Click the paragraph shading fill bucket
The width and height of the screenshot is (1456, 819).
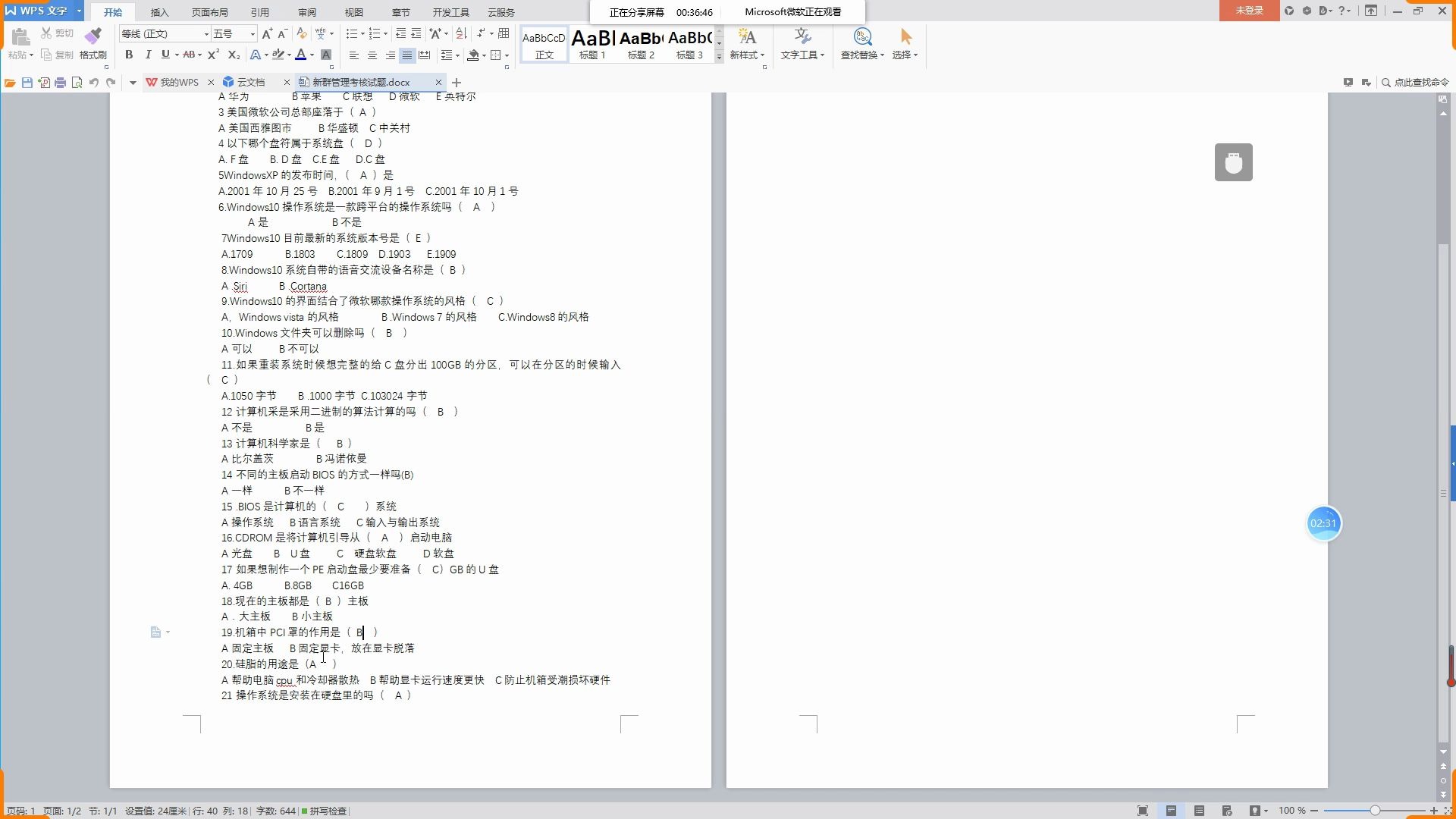click(473, 55)
